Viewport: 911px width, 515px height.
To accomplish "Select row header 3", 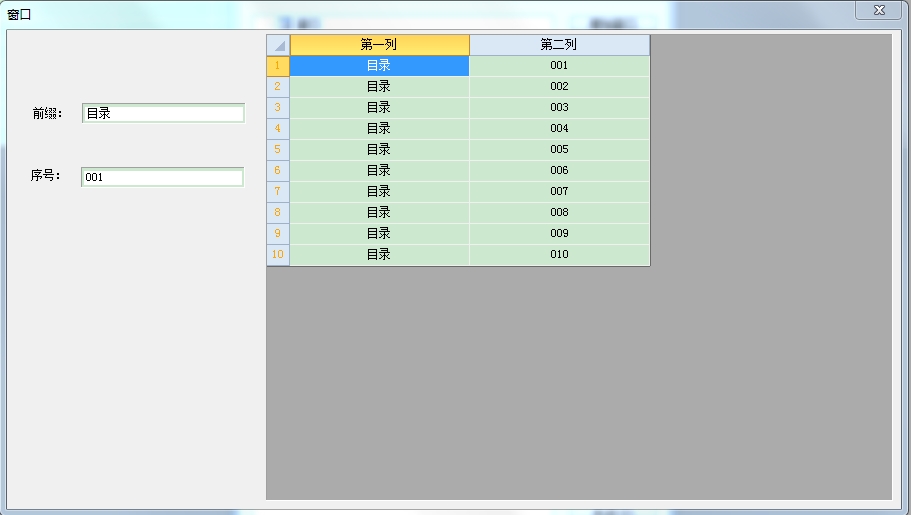I will (x=278, y=108).
